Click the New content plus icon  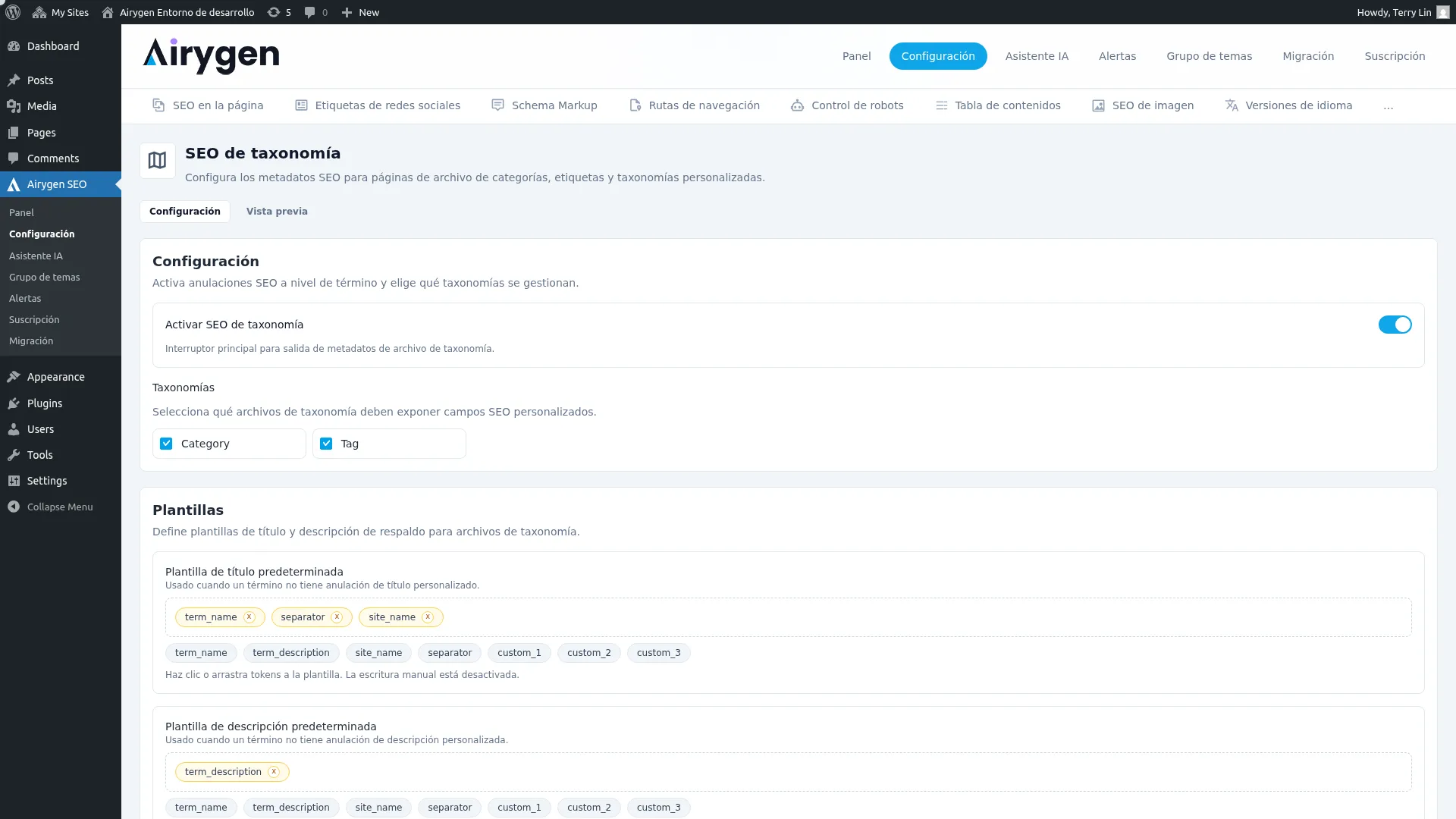[347, 12]
